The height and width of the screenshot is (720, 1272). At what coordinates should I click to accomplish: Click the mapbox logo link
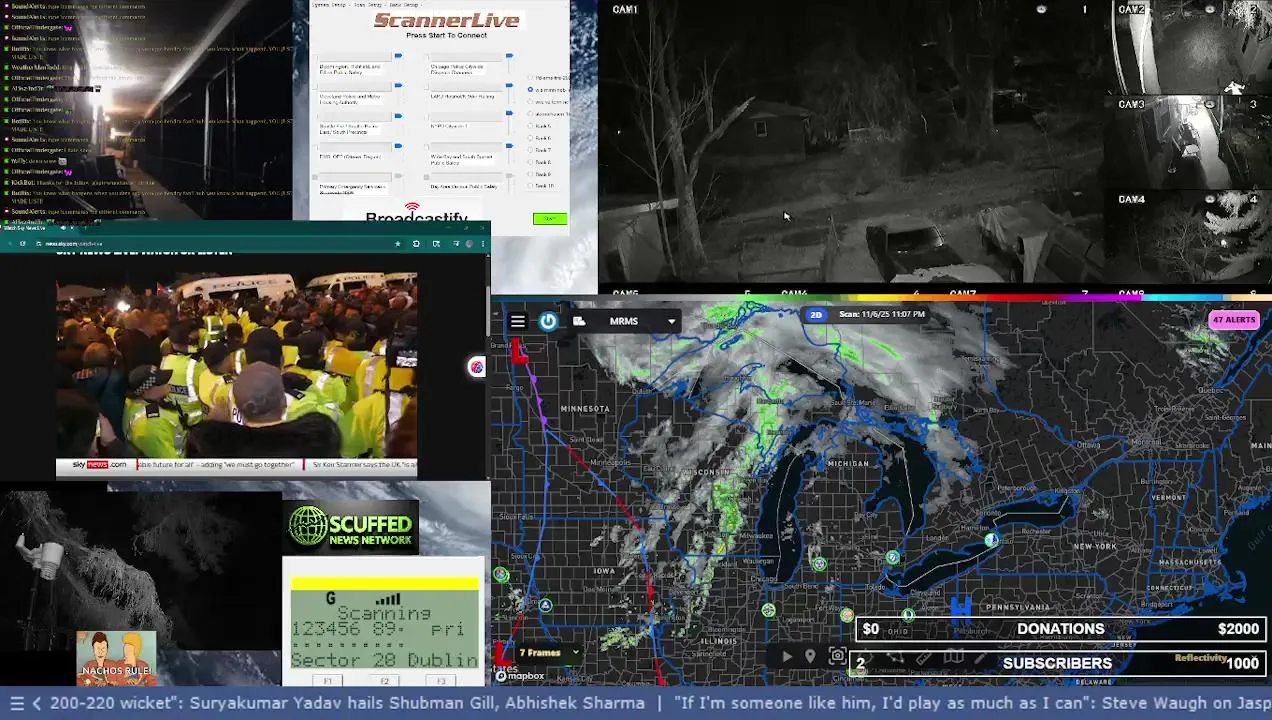coord(521,676)
